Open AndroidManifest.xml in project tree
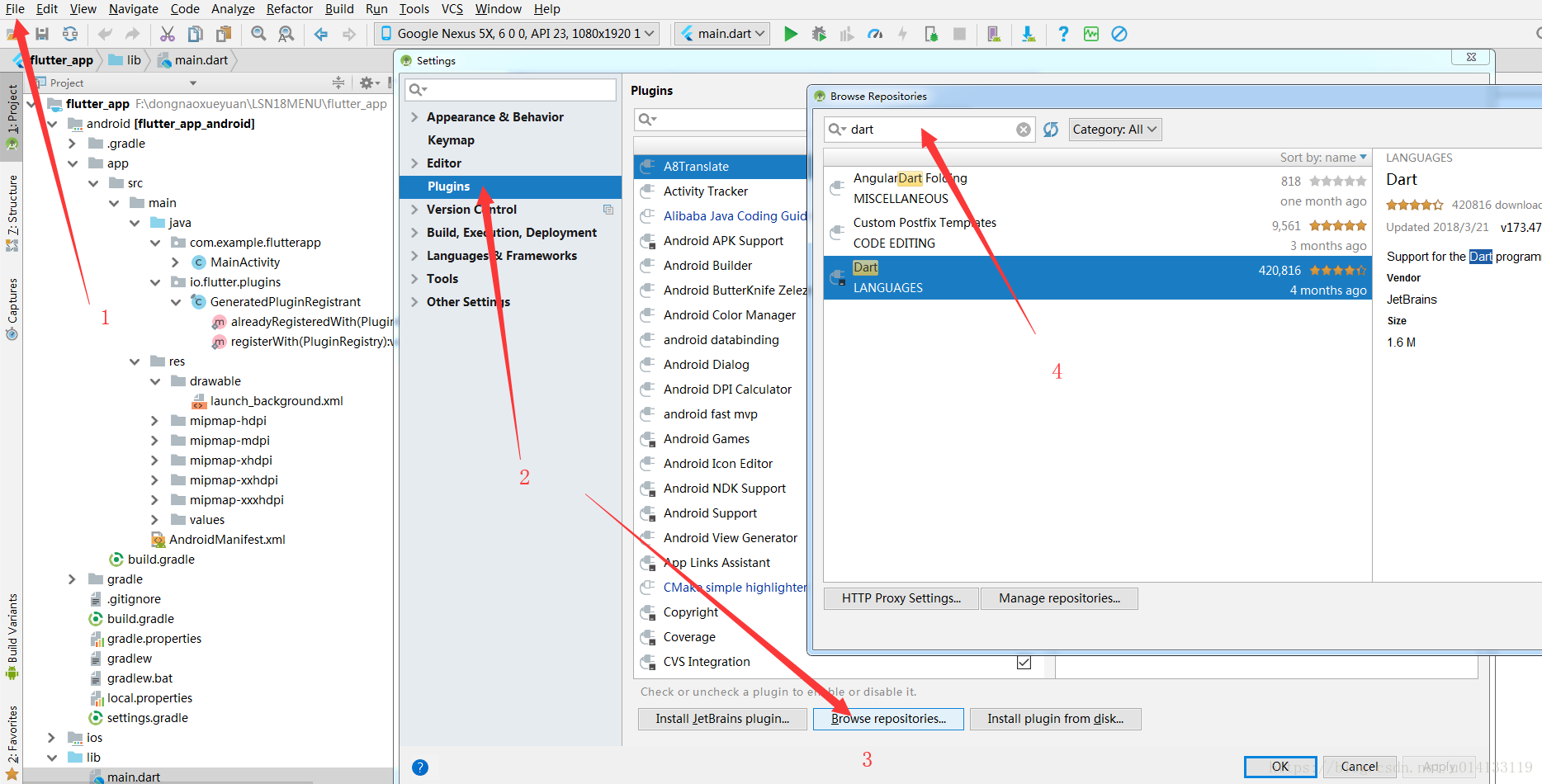This screenshot has height=784, width=1542. 227,540
